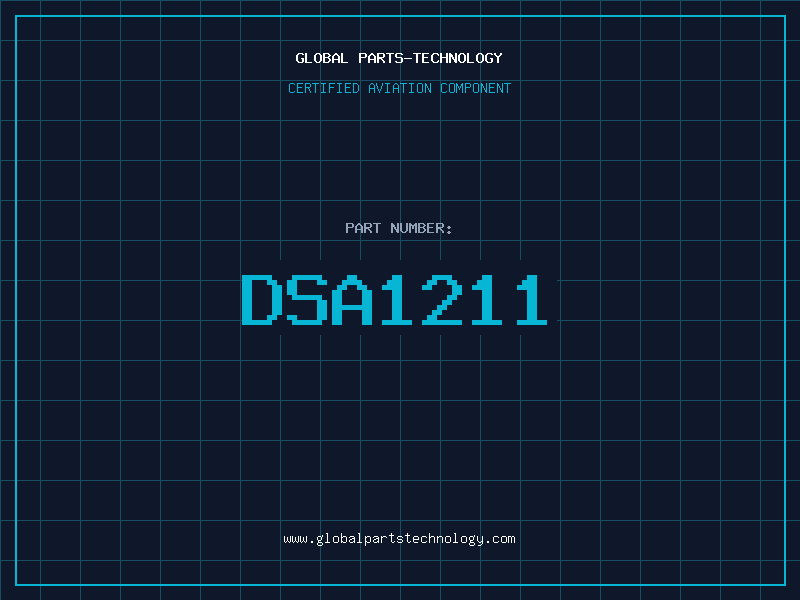Select the www prefix of the URL
The height and width of the screenshot is (600, 800).
[295, 540]
